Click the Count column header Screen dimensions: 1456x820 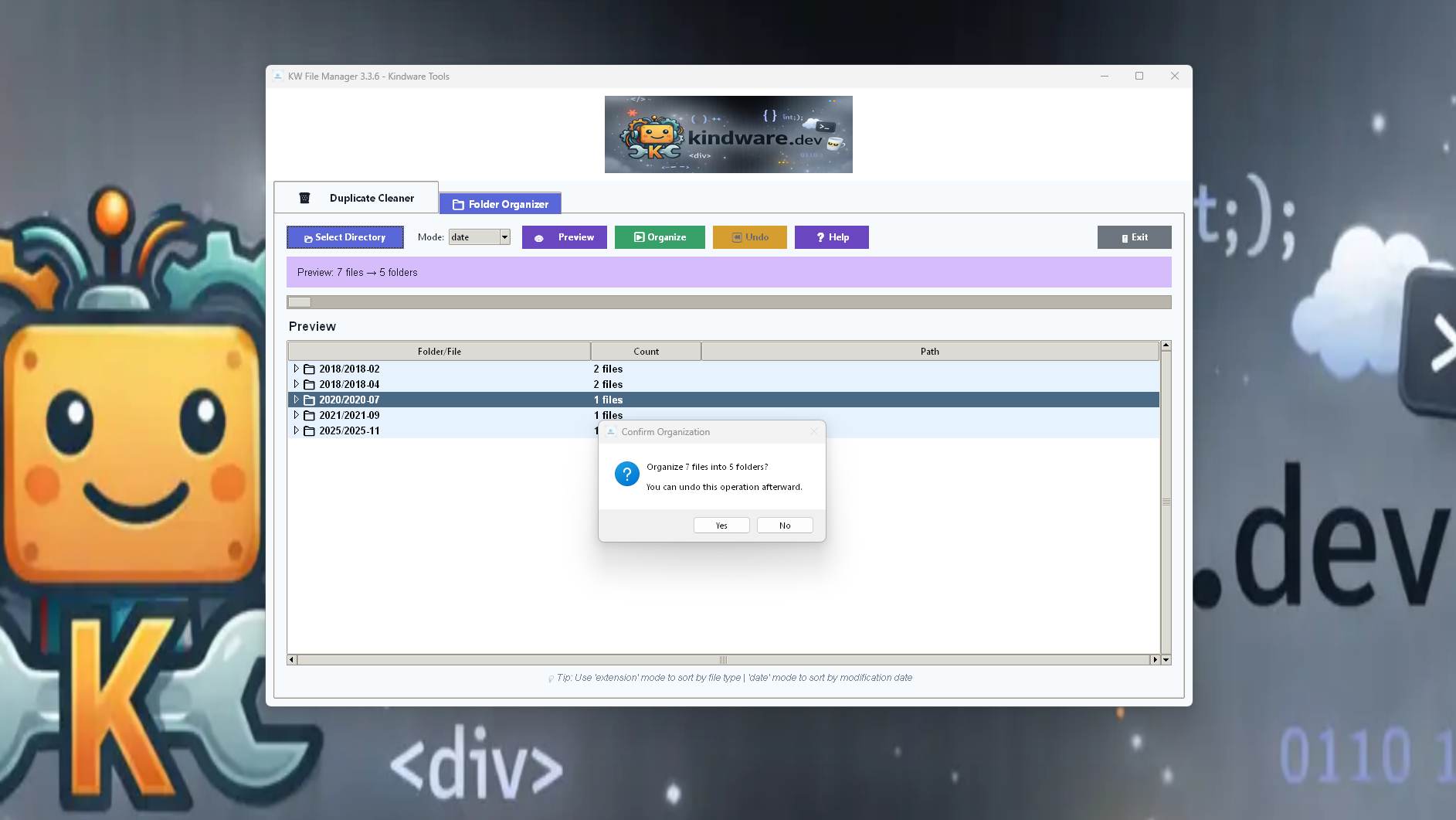tap(646, 352)
